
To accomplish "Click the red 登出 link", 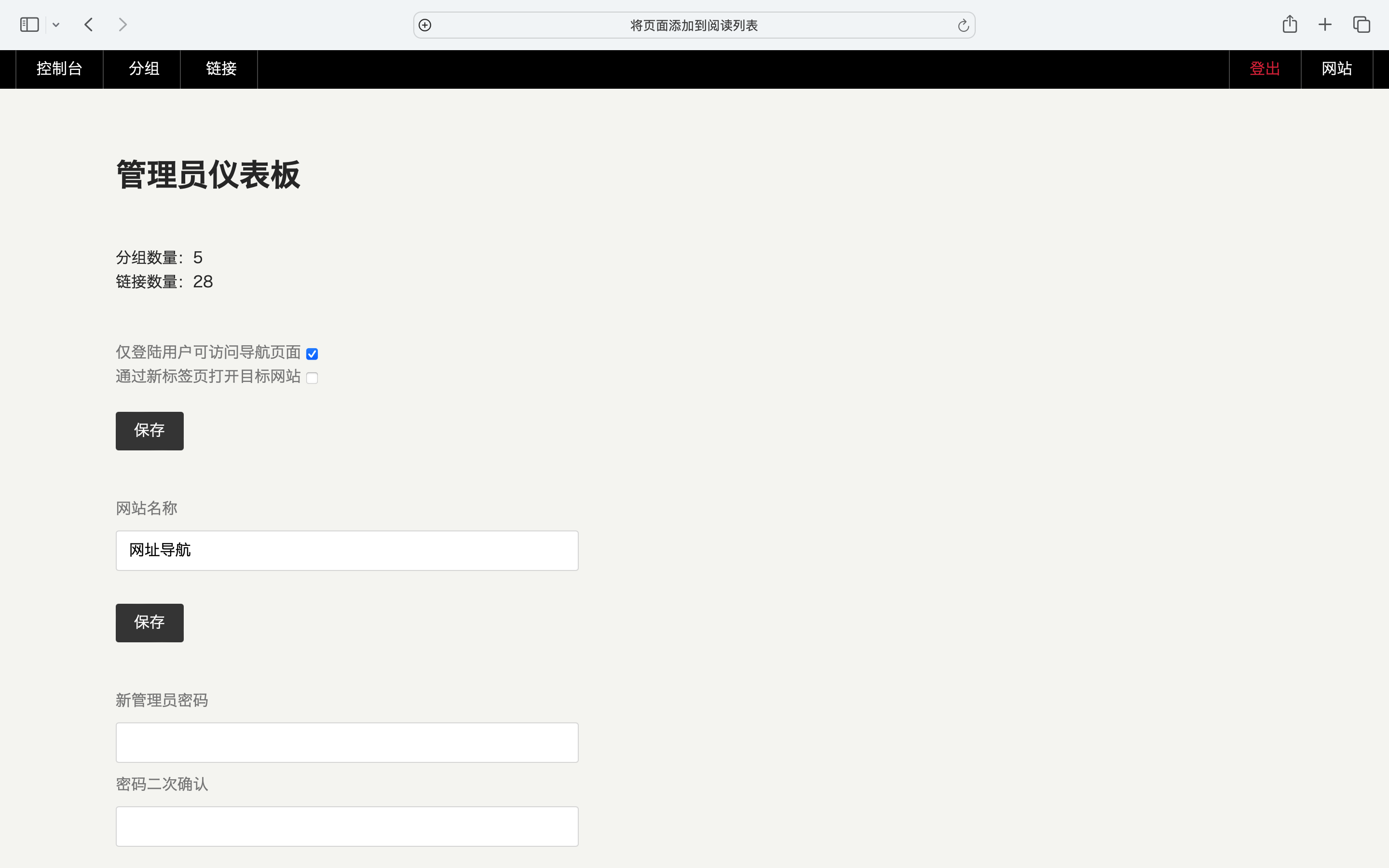I will tap(1265, 69).
